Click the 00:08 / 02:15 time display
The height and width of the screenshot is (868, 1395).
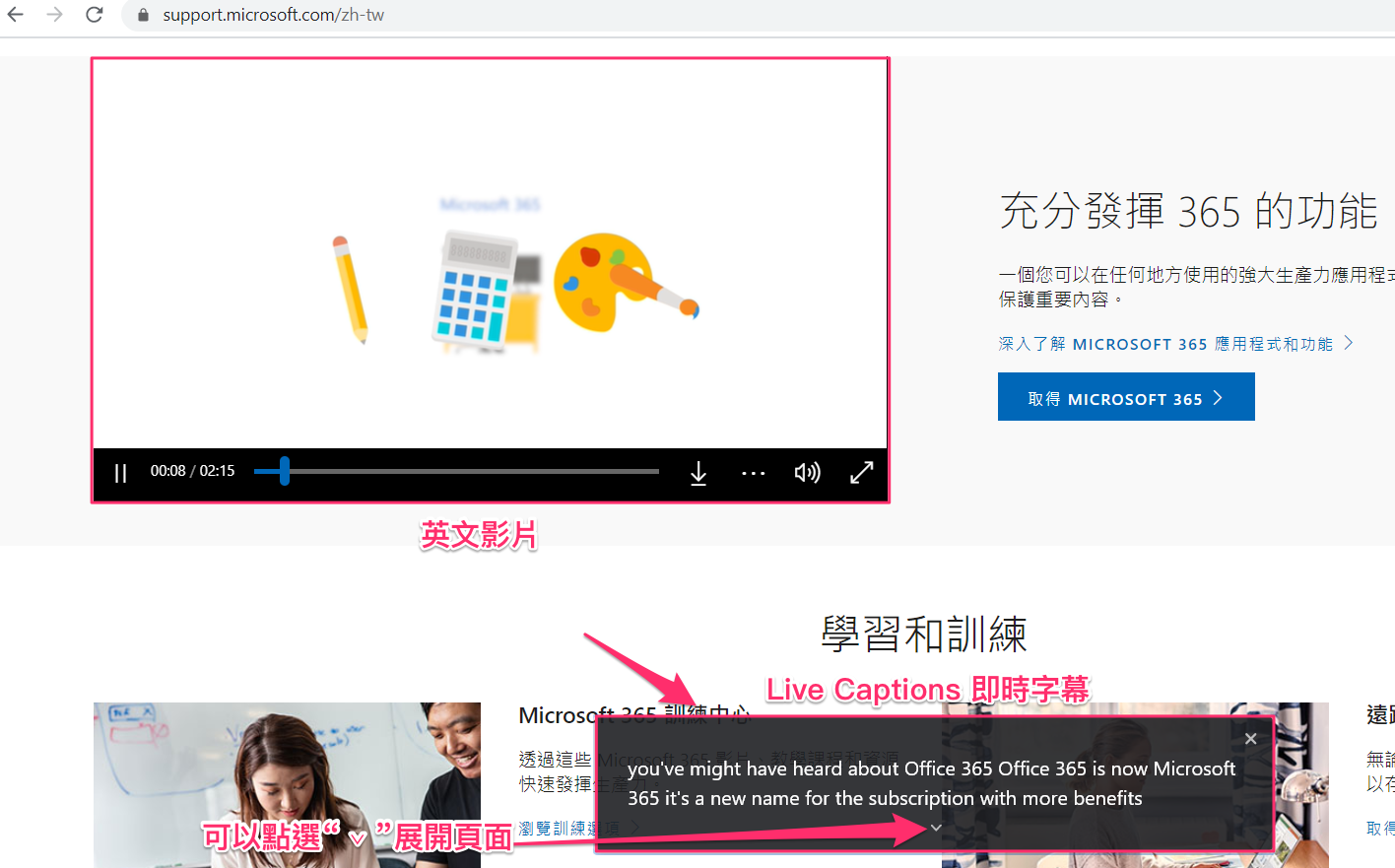pos(192,471)
